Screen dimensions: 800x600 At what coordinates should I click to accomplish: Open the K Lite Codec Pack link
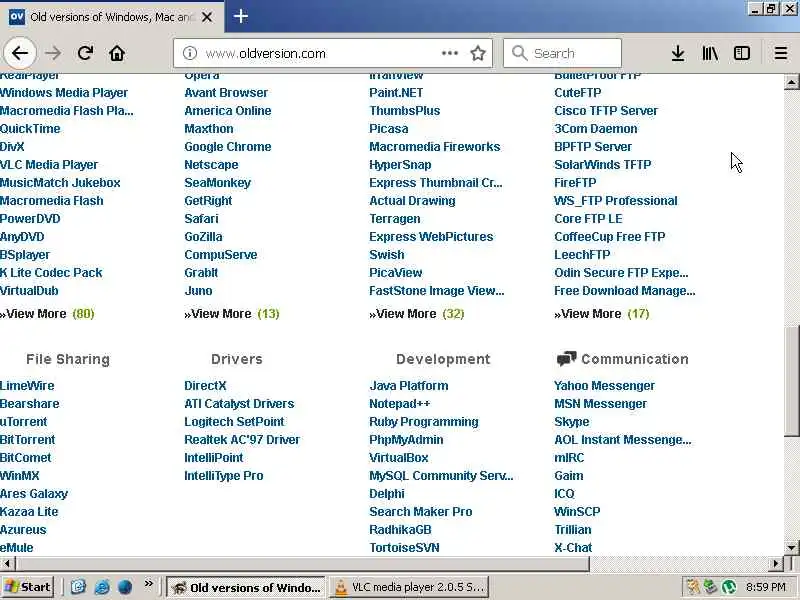[x=51, y=273]
